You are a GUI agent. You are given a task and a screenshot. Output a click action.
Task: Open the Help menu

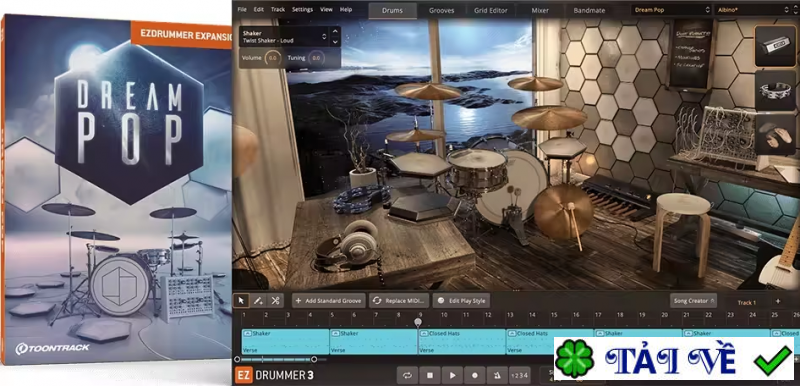point(346,9)
